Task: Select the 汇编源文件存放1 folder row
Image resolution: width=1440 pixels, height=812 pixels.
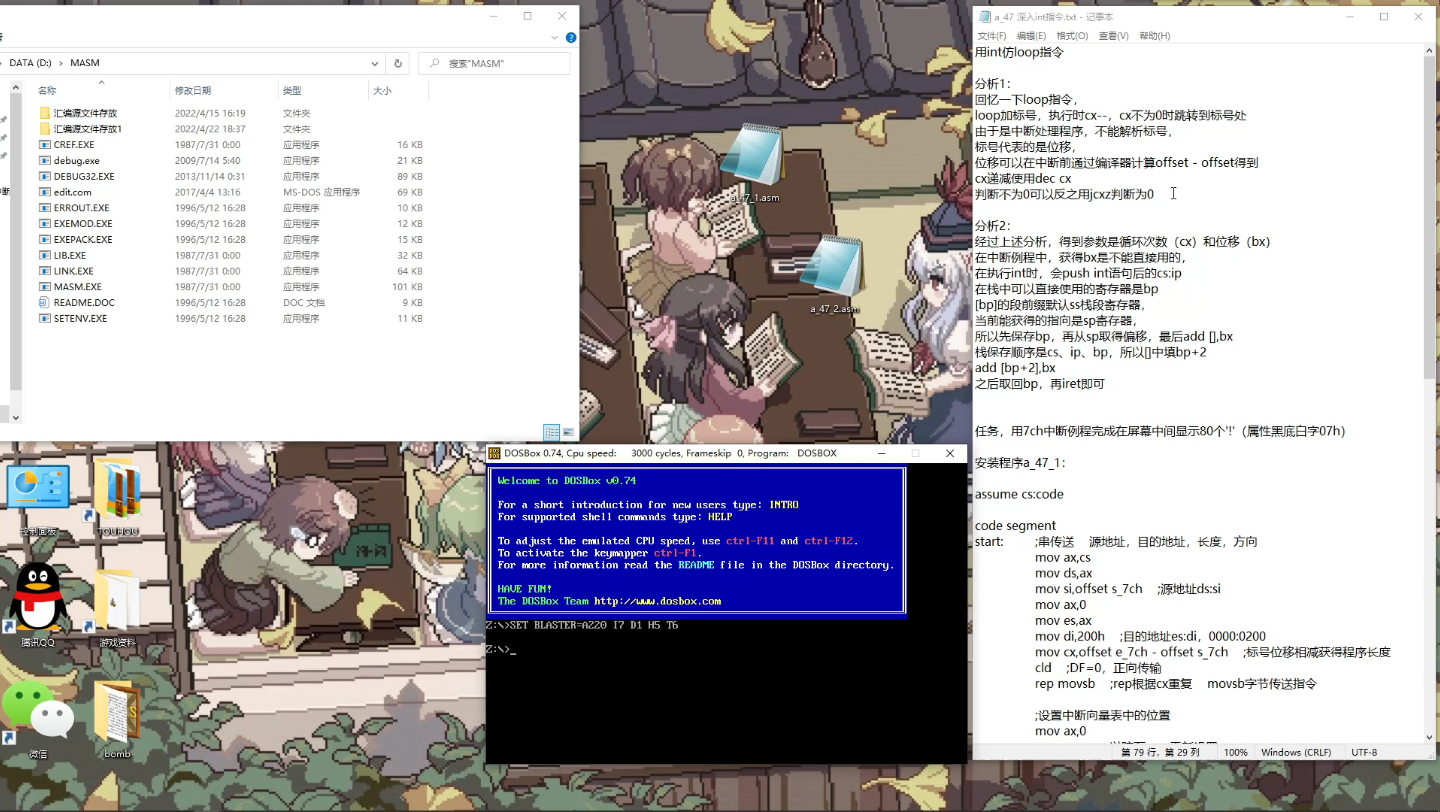Action: tap(231, 129)
